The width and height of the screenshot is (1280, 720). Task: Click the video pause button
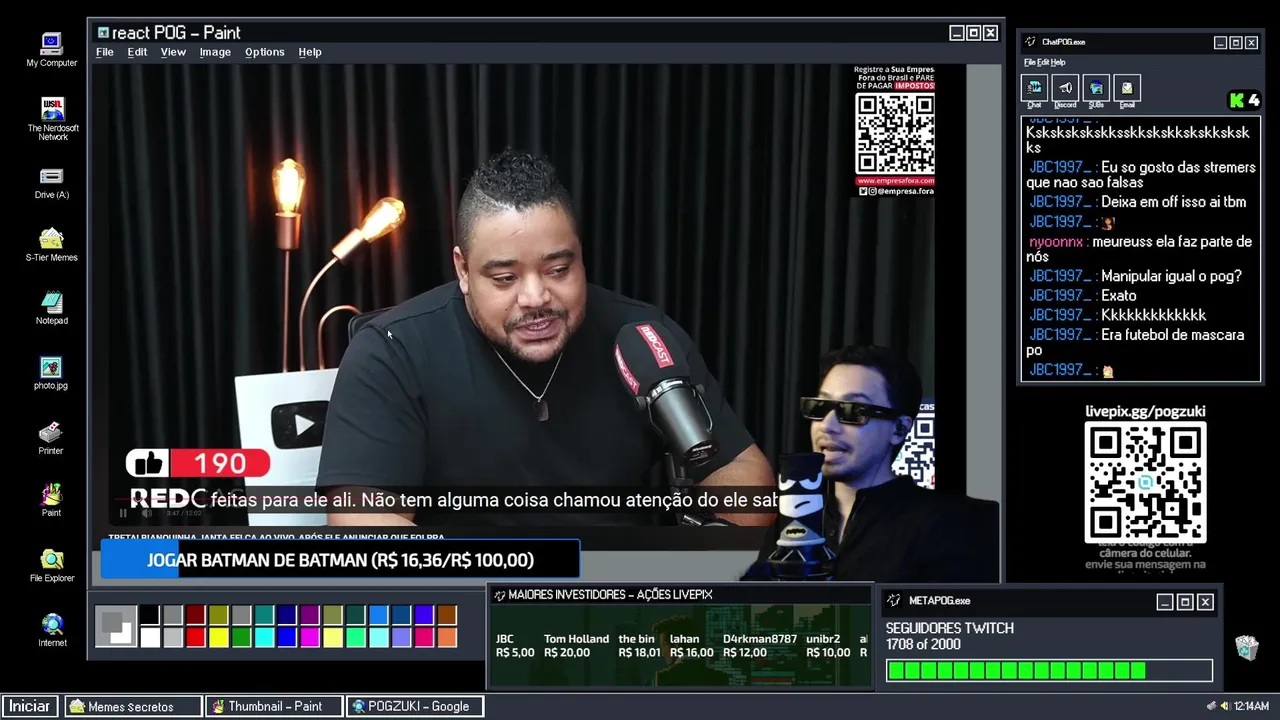point(124,513)
